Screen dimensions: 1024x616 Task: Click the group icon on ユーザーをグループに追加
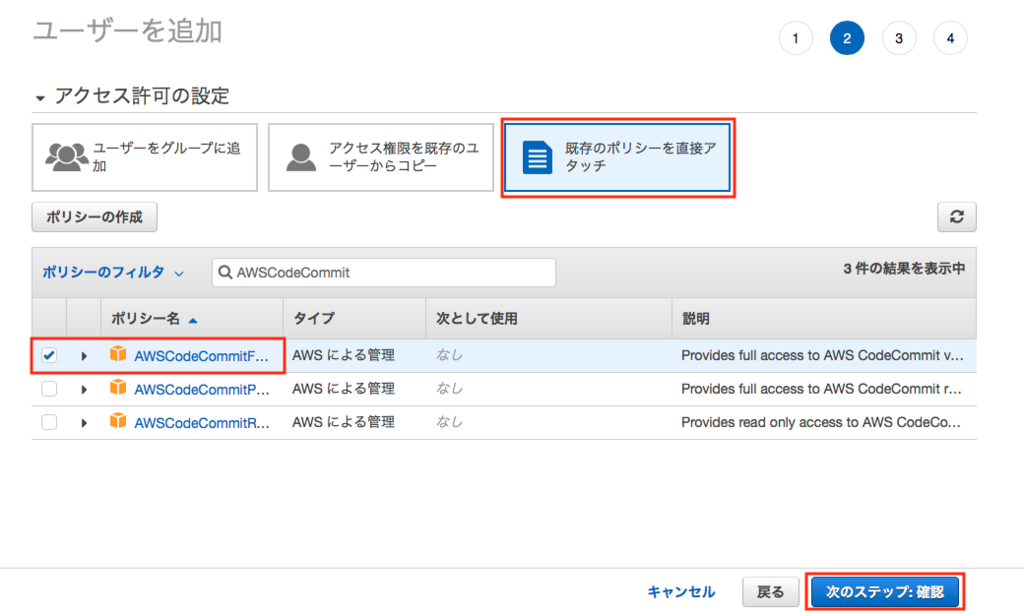(67, 157)
